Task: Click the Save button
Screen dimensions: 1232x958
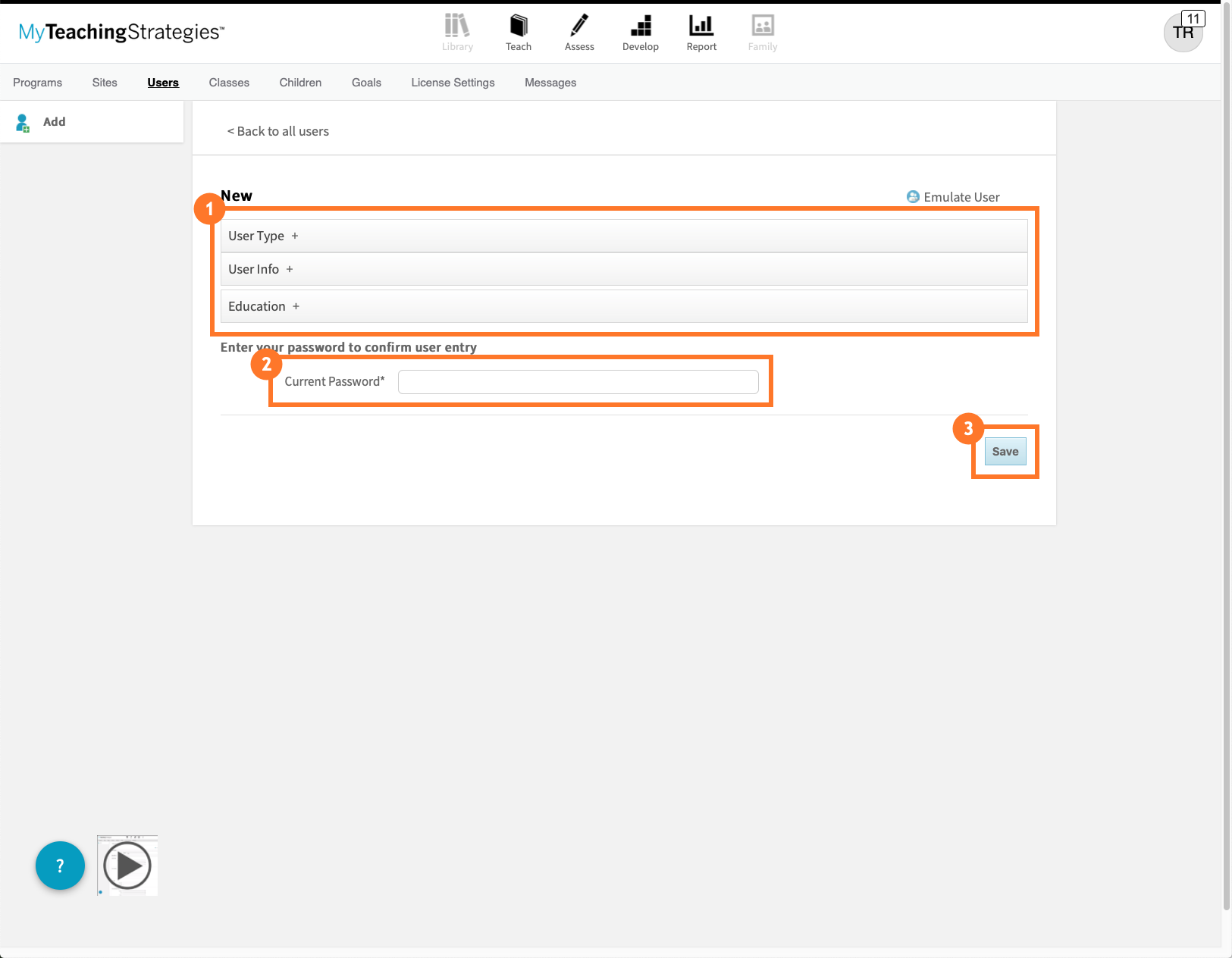Action: [x=1005, y=451]
